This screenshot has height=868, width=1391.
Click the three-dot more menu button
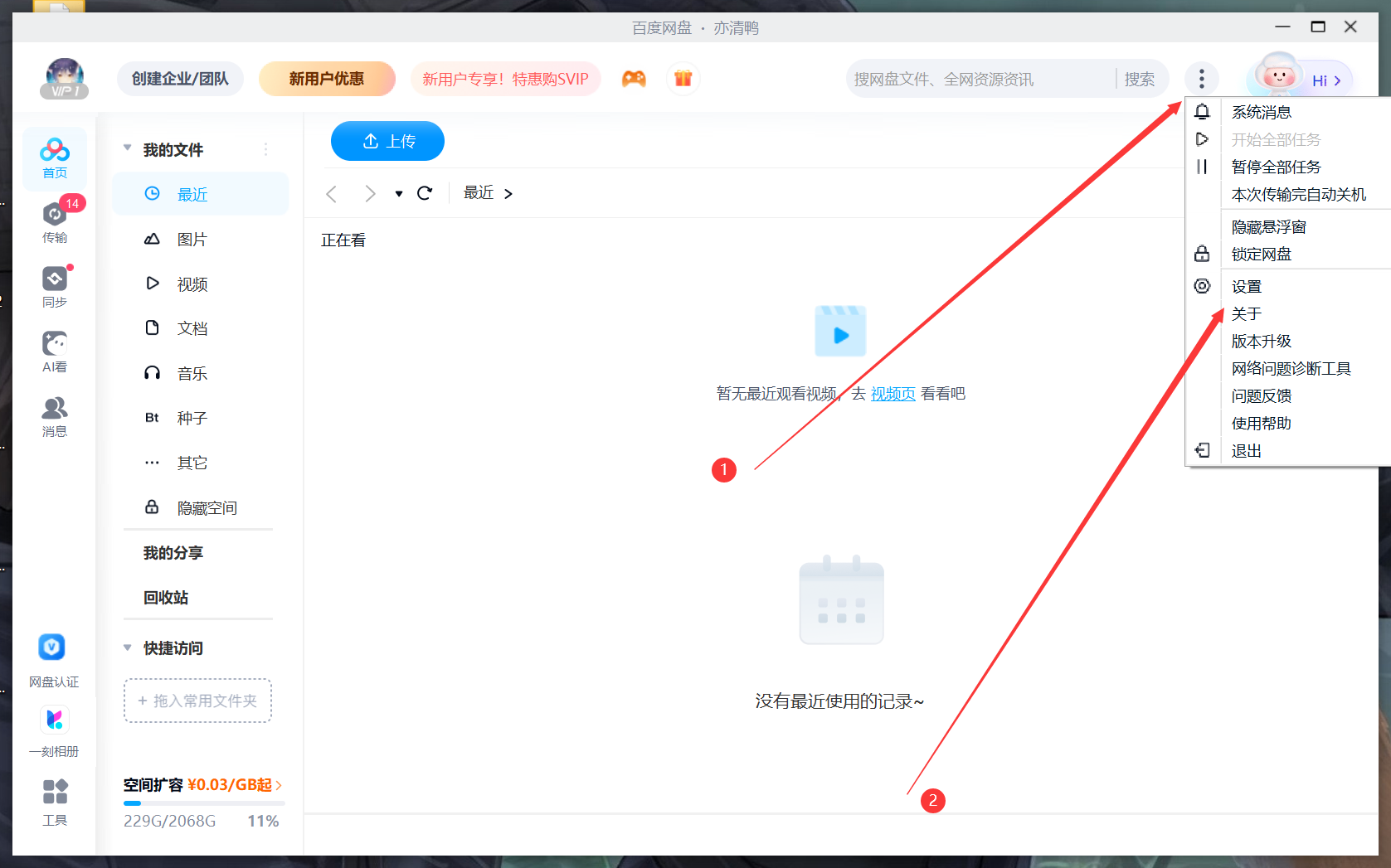tap(1201, 79)
